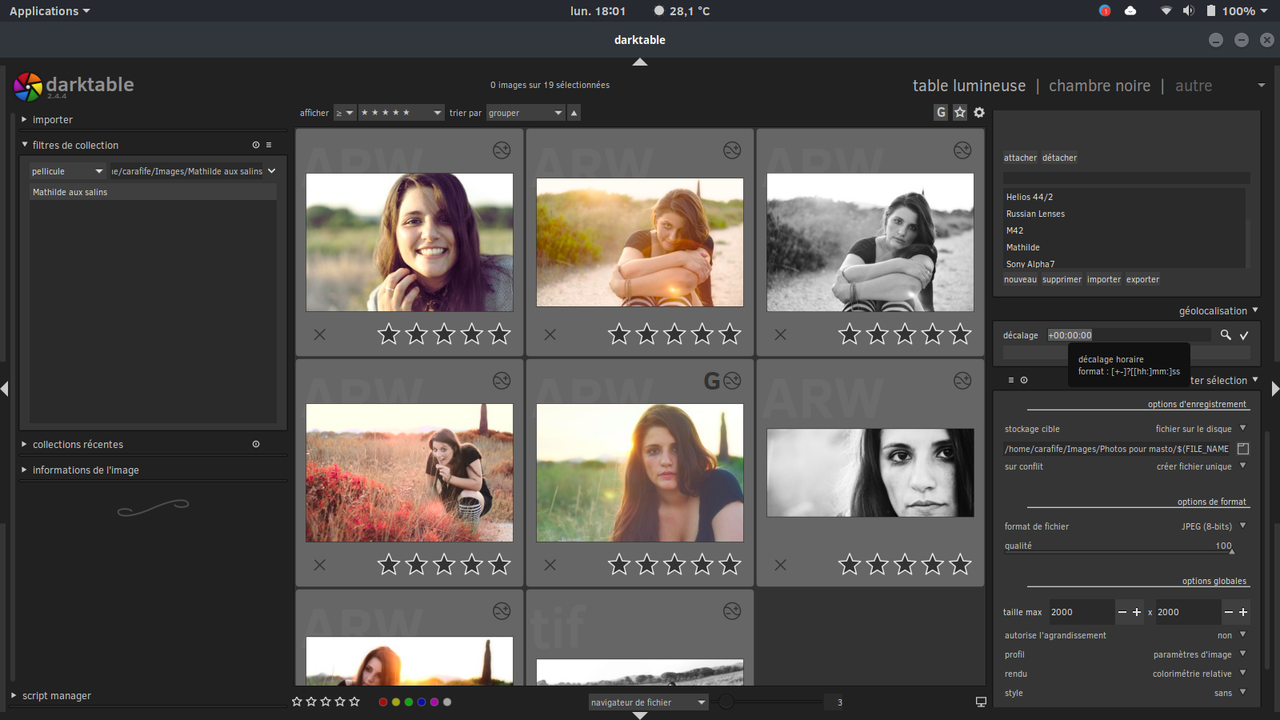Open darktable preferences gear
The height and width of the screenshot is (720, 1280).
[x=979, y=113]
